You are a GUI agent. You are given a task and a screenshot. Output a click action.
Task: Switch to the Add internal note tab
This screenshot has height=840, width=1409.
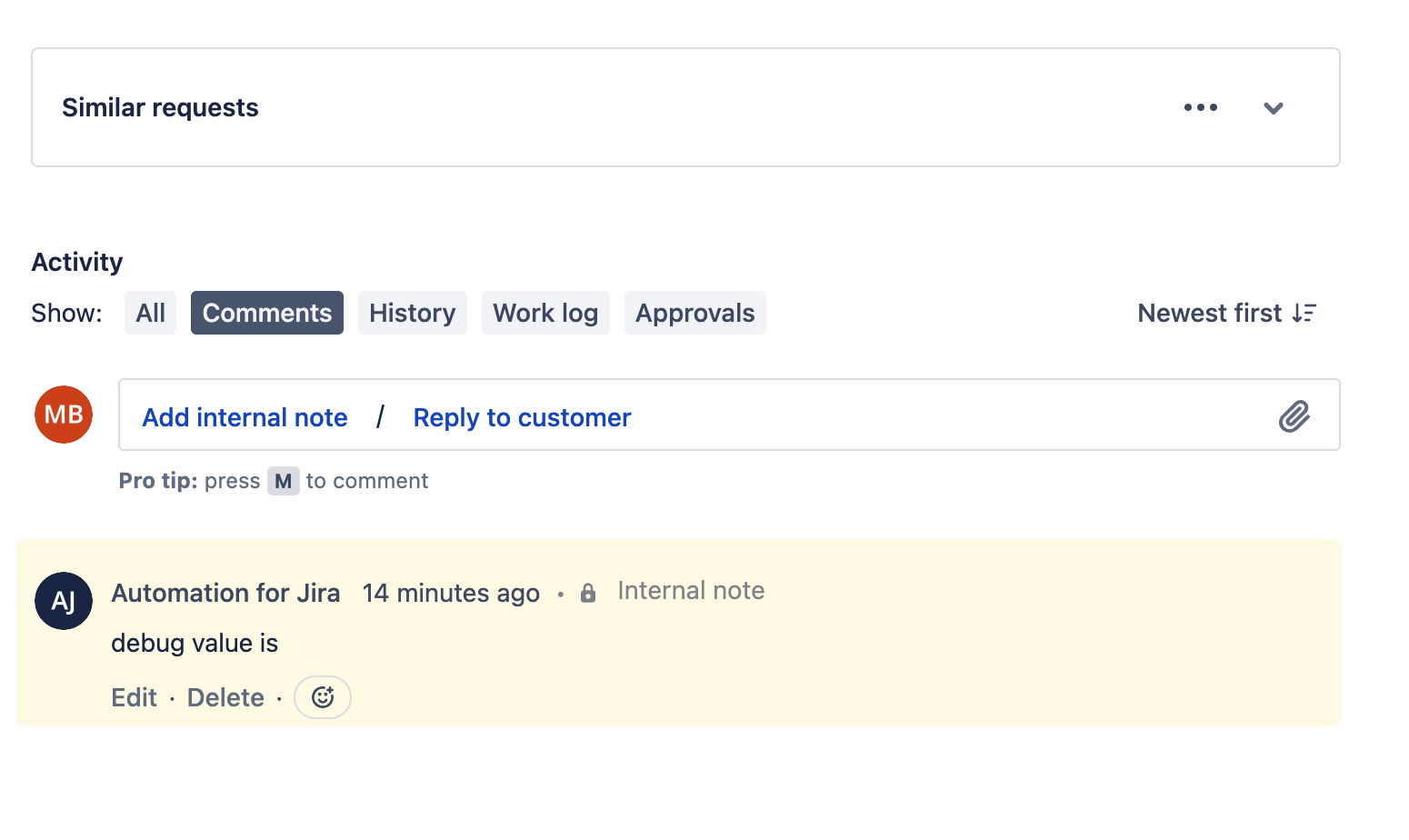[x=244, y=416]
